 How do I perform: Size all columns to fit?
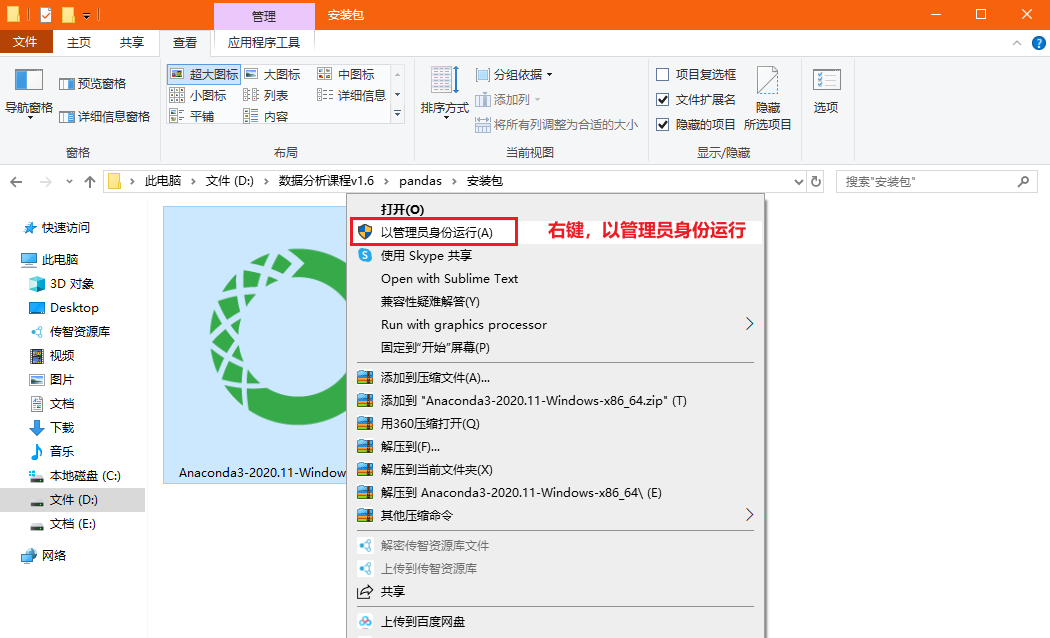pyautogui.click(x=556, y=125)
